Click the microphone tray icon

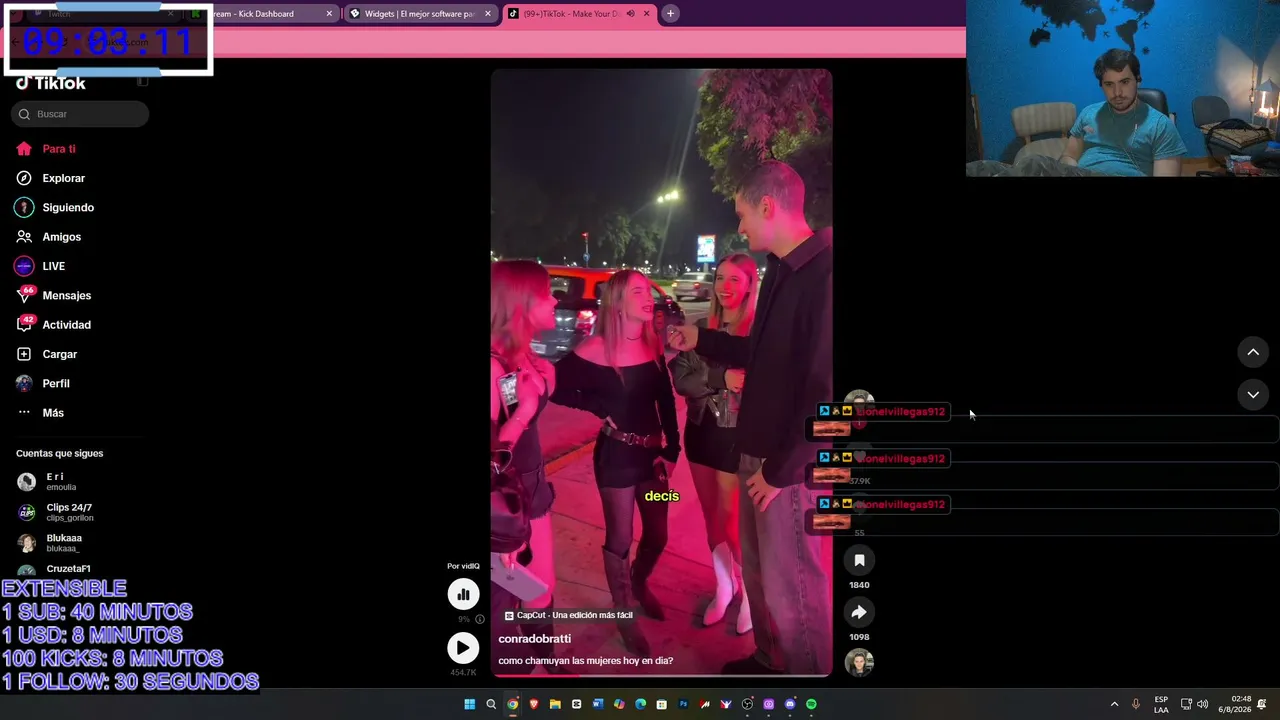coord(1135,704)
